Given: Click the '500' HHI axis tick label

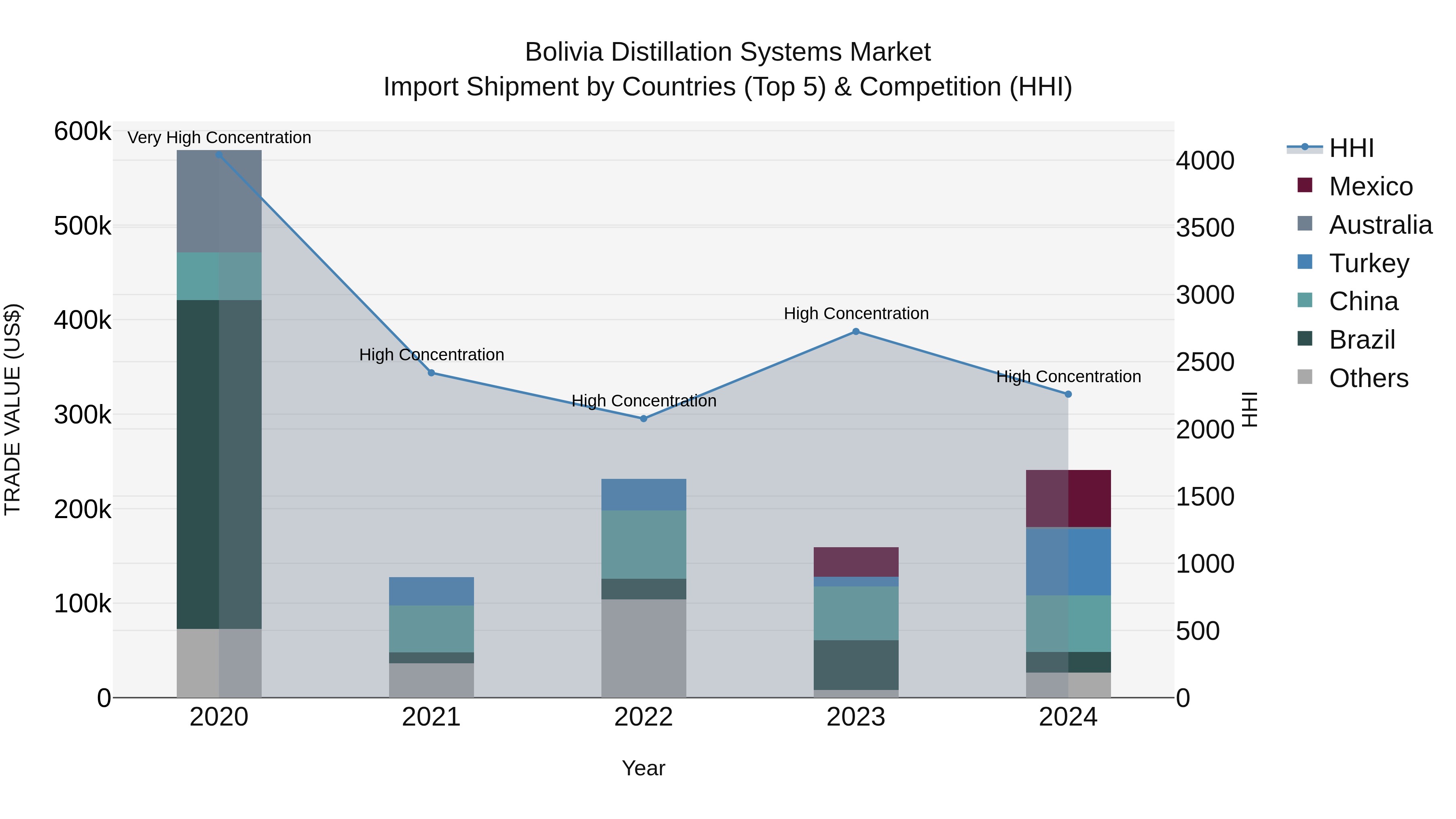Looking at the screenshot, I should pos(1198,631).
